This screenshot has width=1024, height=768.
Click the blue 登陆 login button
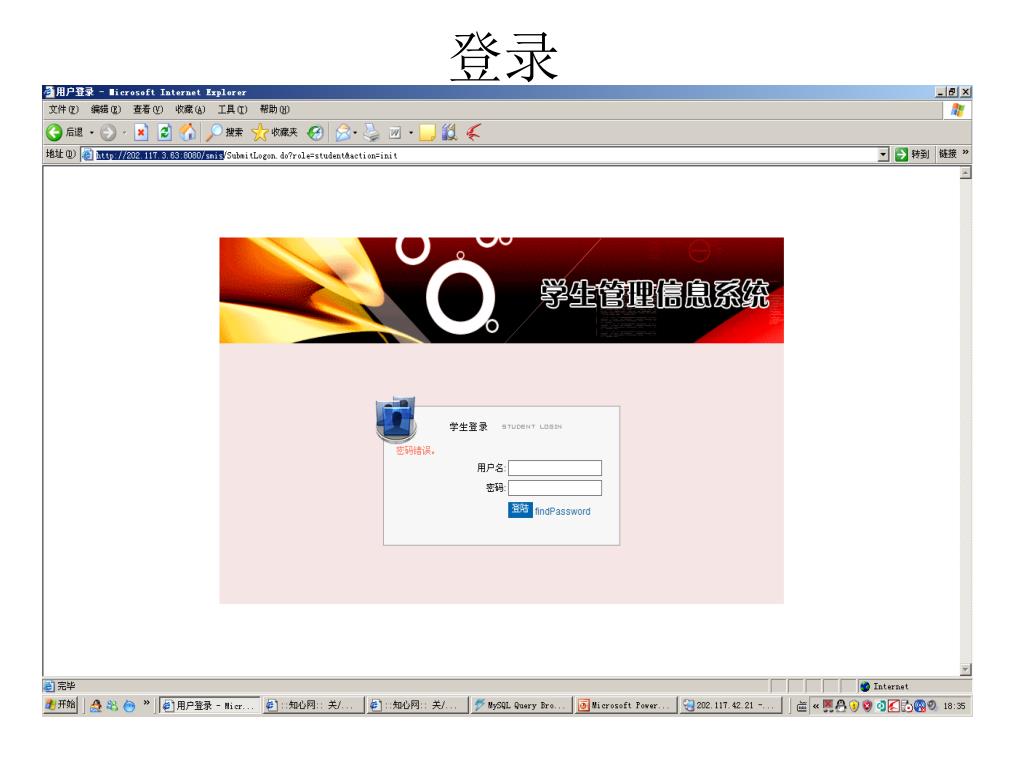tap(520, 509)
